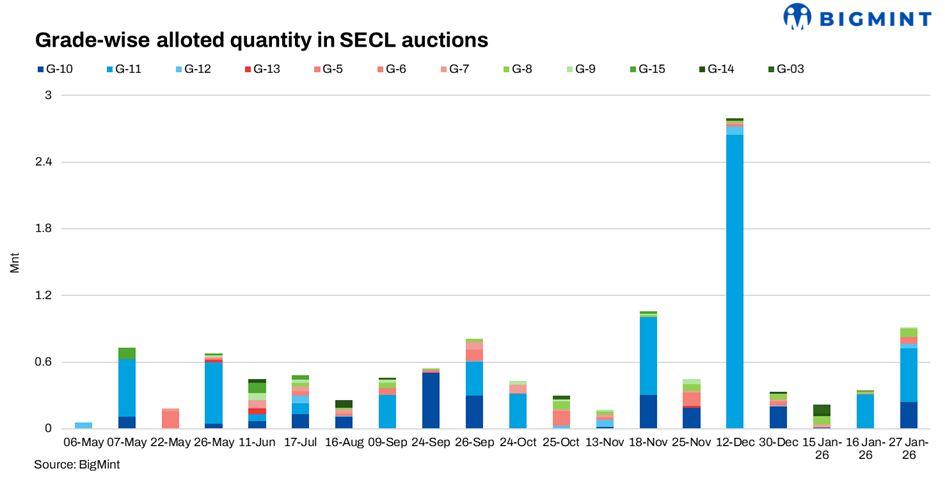The image size is (945, 480).
Task: Click the G-5 legend marker
Action: tap(331, 70)
